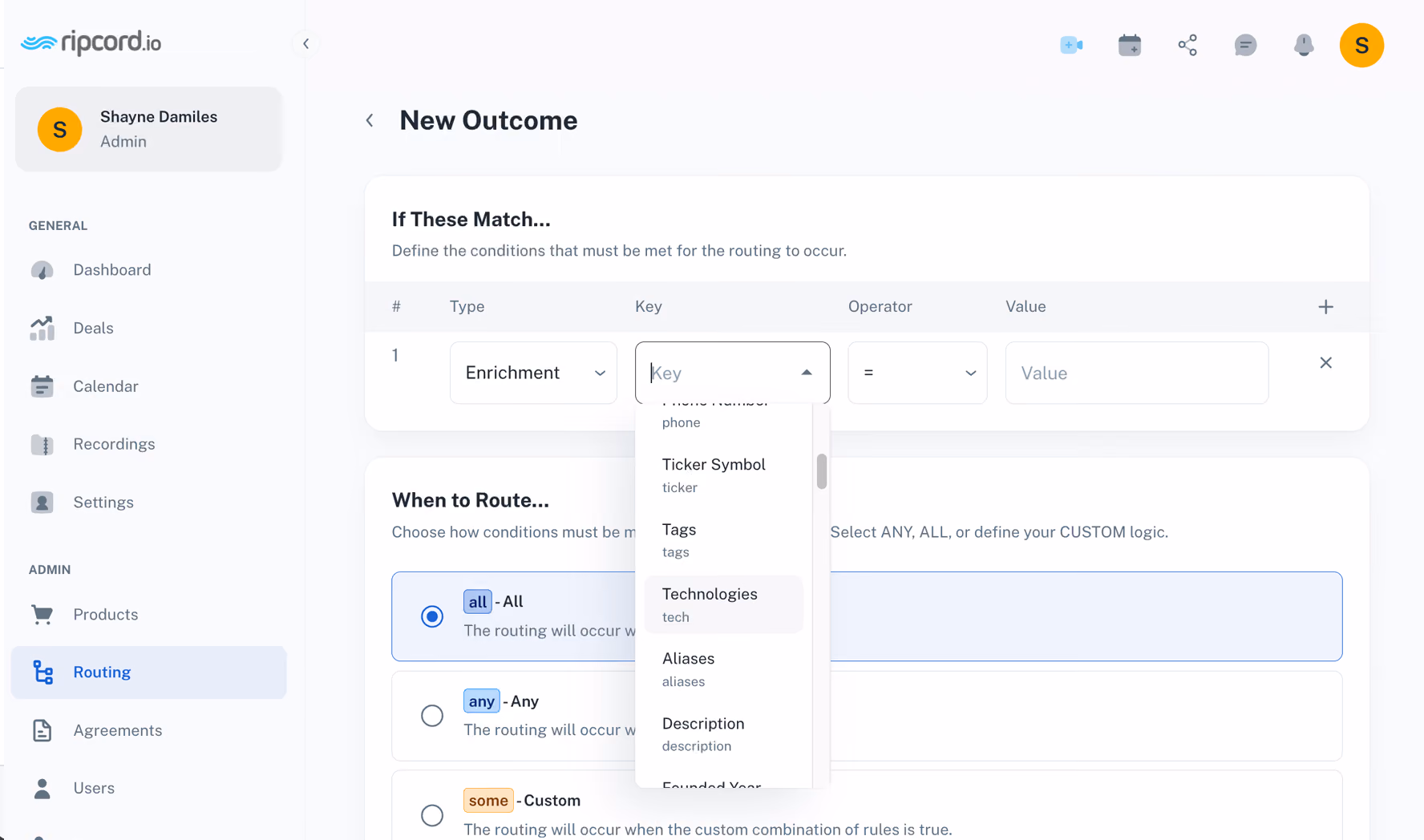Start a video meeting with the camera icon
The width and height of the screenshot is (1424, 840).
click(1071, 45)
